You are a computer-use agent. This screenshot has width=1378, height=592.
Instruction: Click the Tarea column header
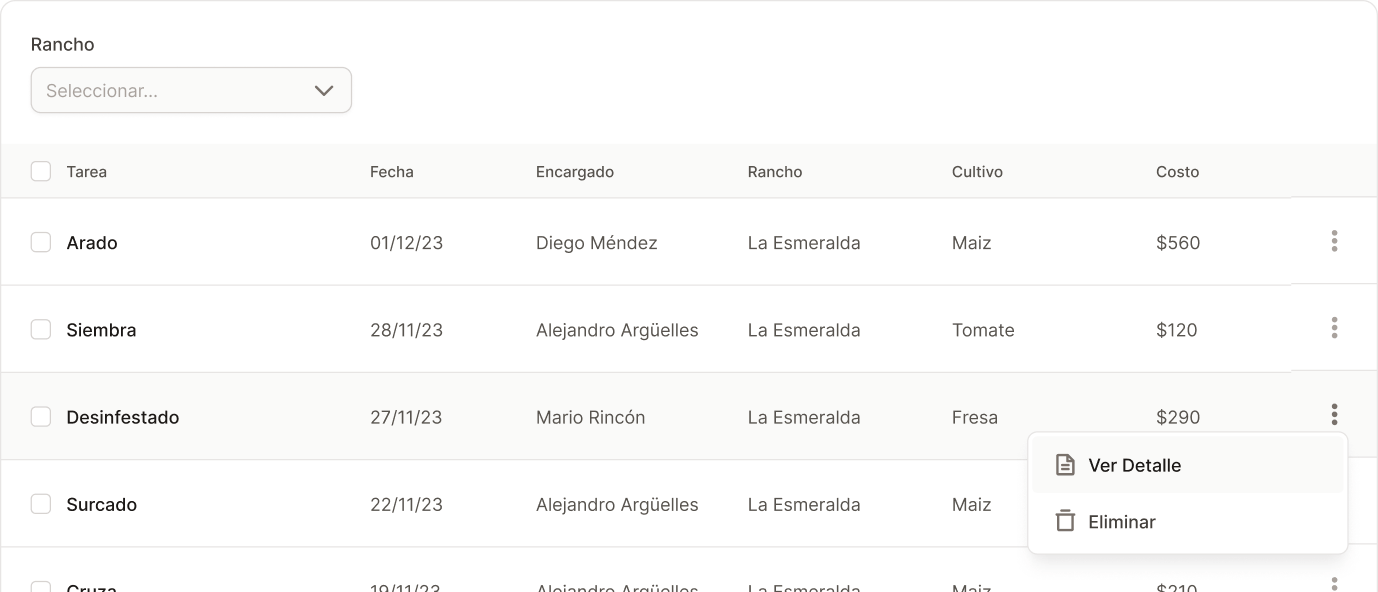click(87, 172)
